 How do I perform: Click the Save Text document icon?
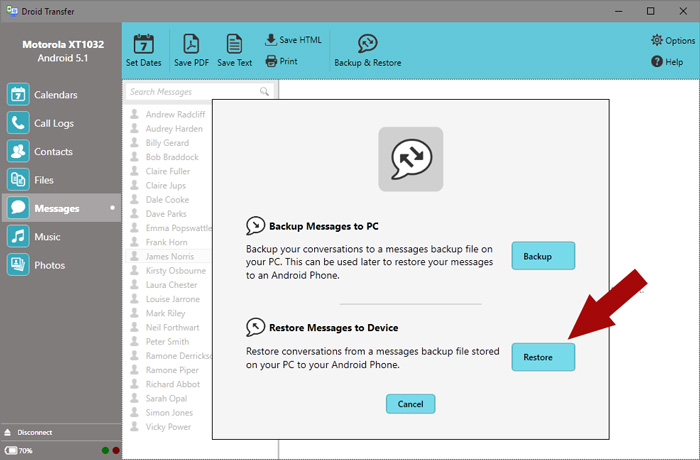234,50
